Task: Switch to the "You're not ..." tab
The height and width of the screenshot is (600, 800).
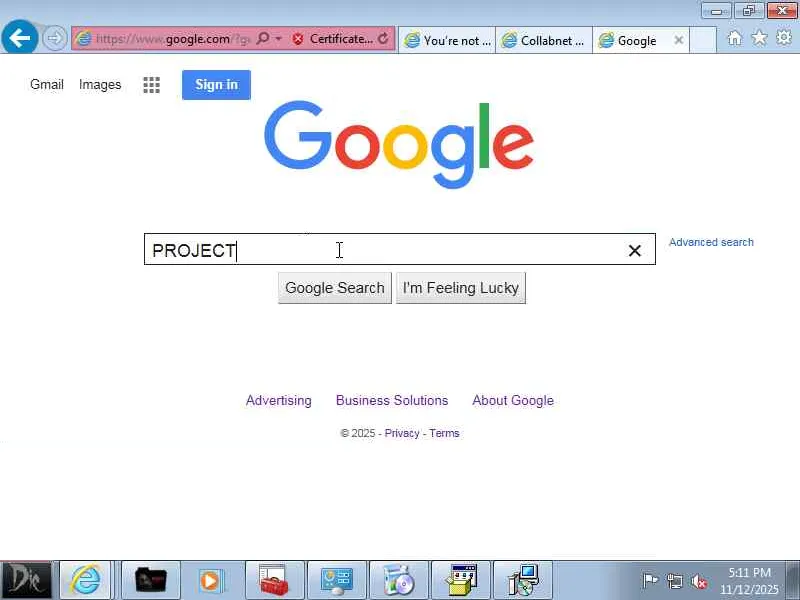Action: [x=447, y=40]
